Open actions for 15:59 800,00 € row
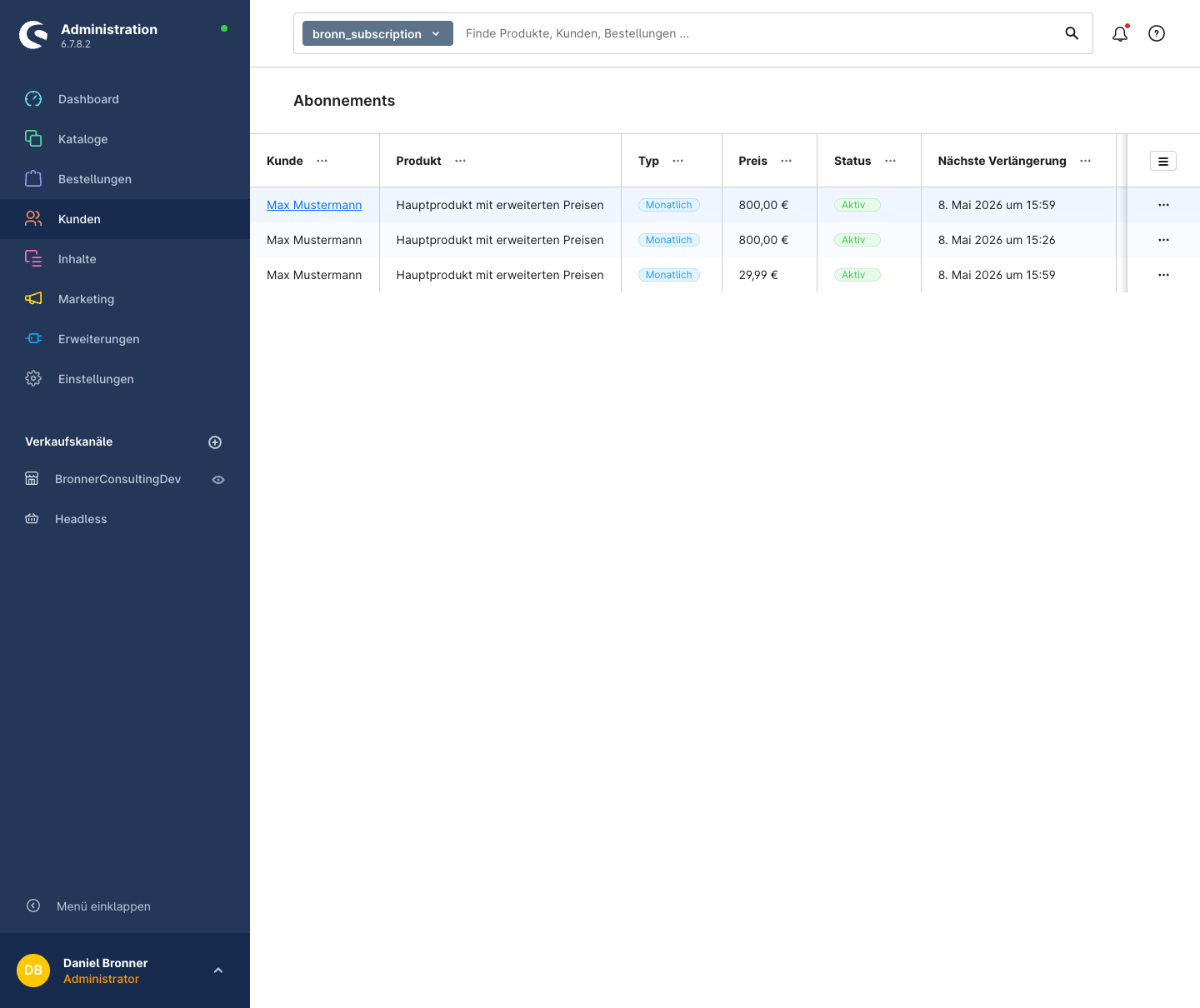1200x1008 pixels. (x=1163, y=205)
